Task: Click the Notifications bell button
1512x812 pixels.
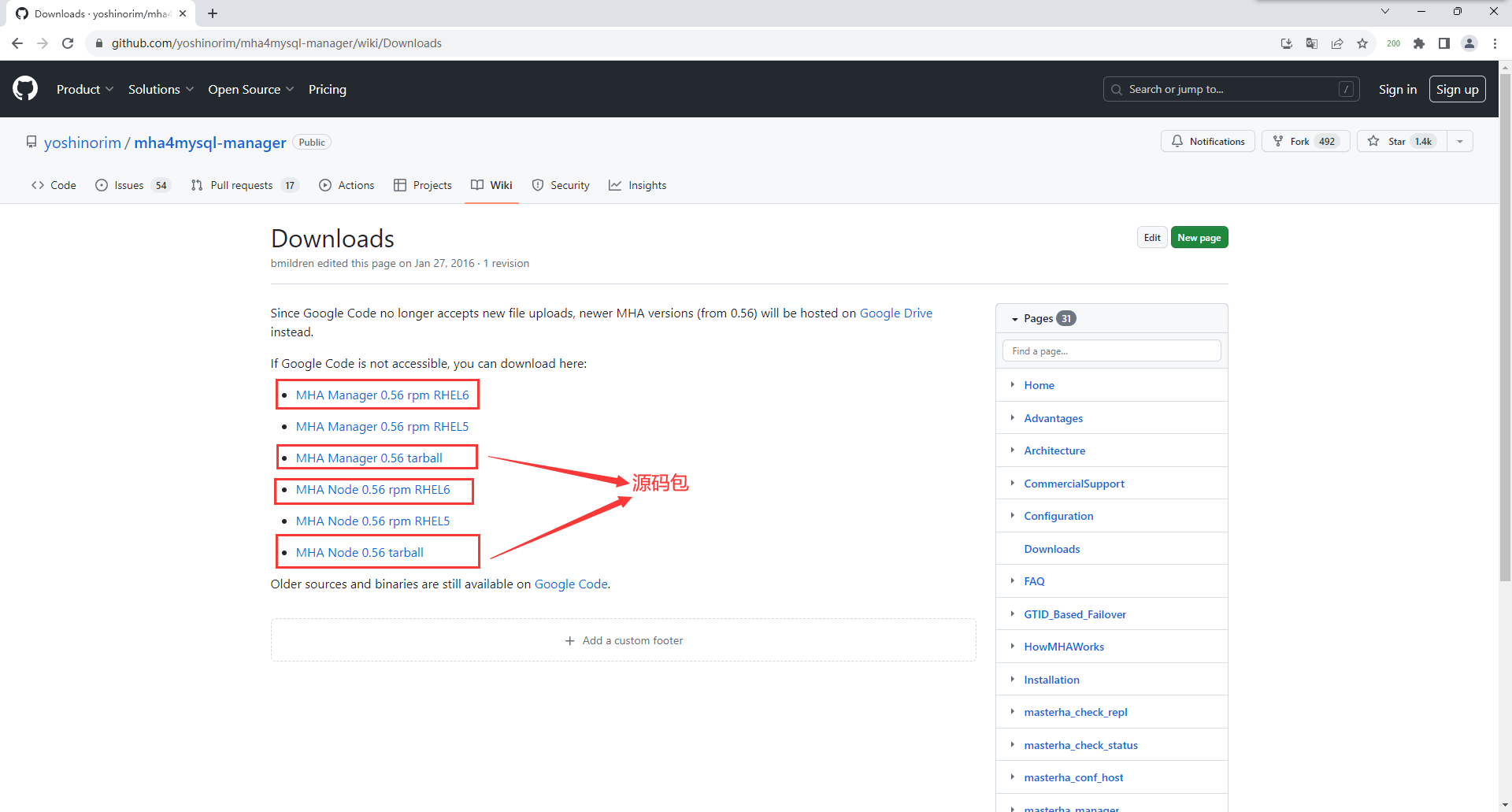Action: point(1208,141)
